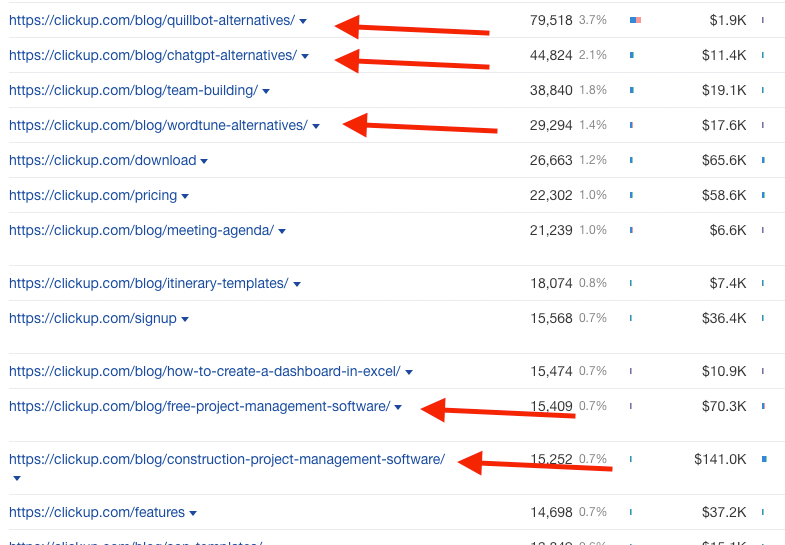Click the $141.0K traffic value figure
The image size is (785, 545).
[720, 459]
